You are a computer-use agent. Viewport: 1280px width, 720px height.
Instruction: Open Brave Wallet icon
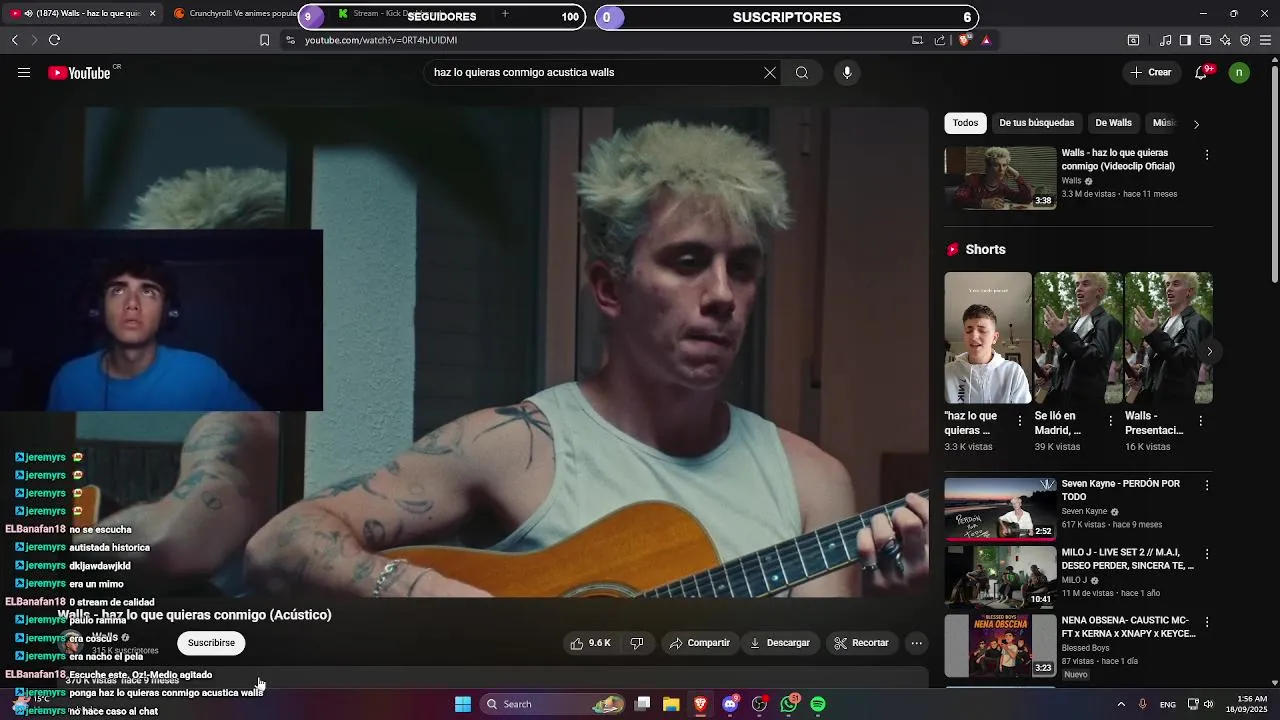tap(1205, 40)
